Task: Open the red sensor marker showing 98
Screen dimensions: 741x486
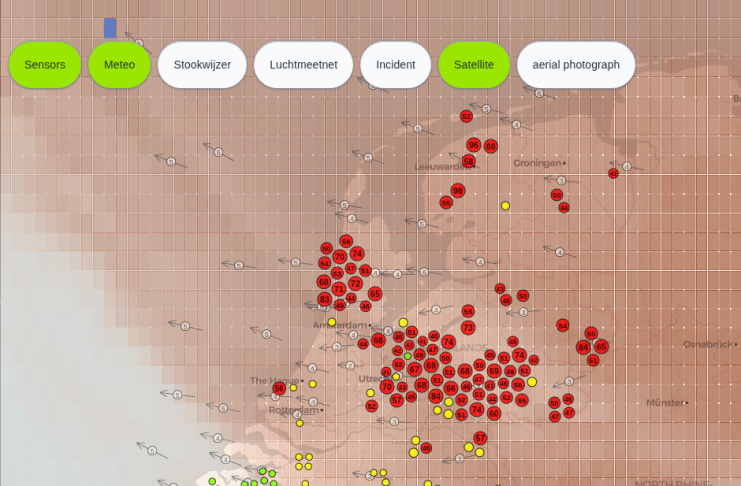Action: 457,191
